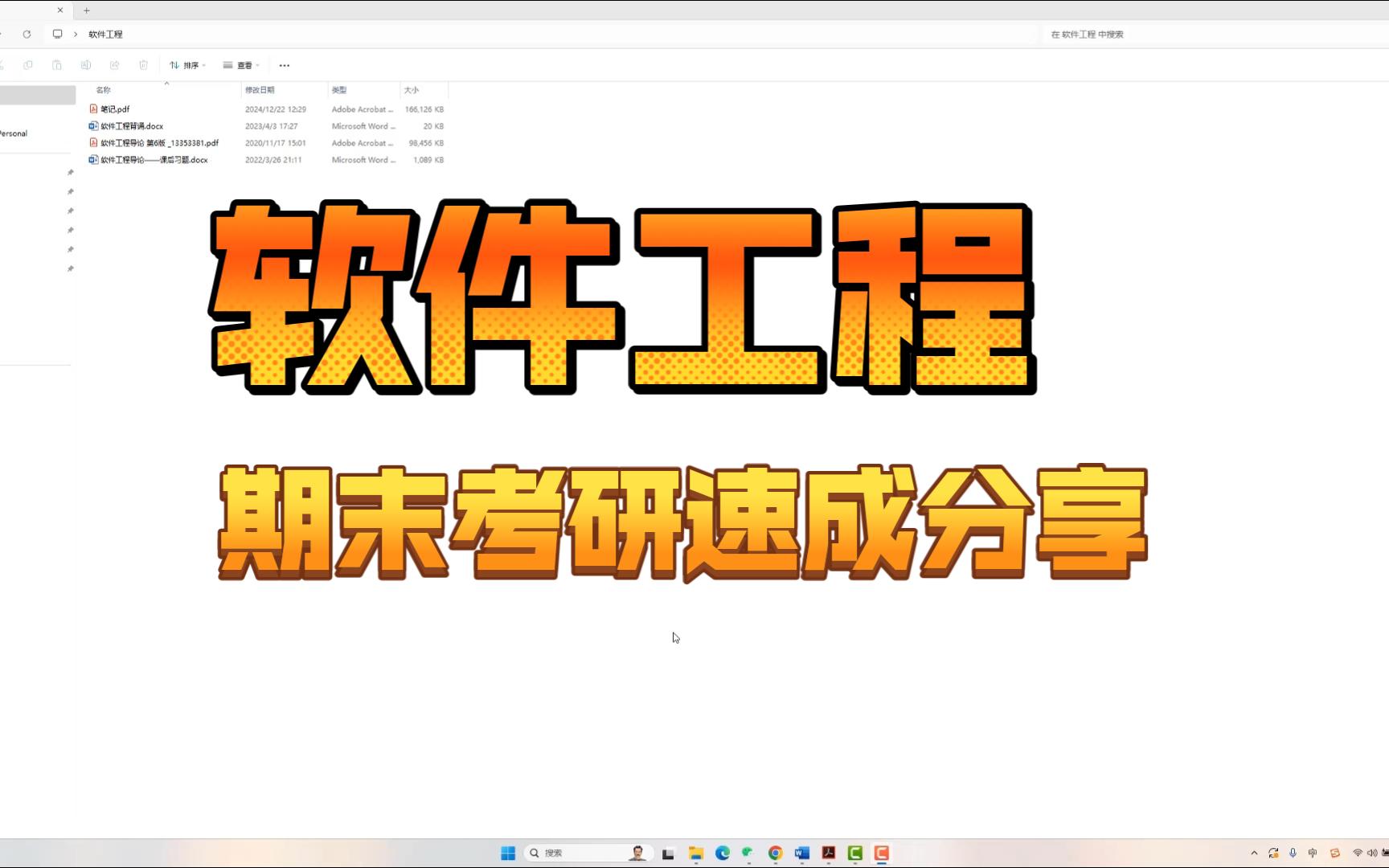The image size is (1389, 868).
Task: Click the microphone icon in system tray
Action: pyautogui.click(x=1293, y=854)
